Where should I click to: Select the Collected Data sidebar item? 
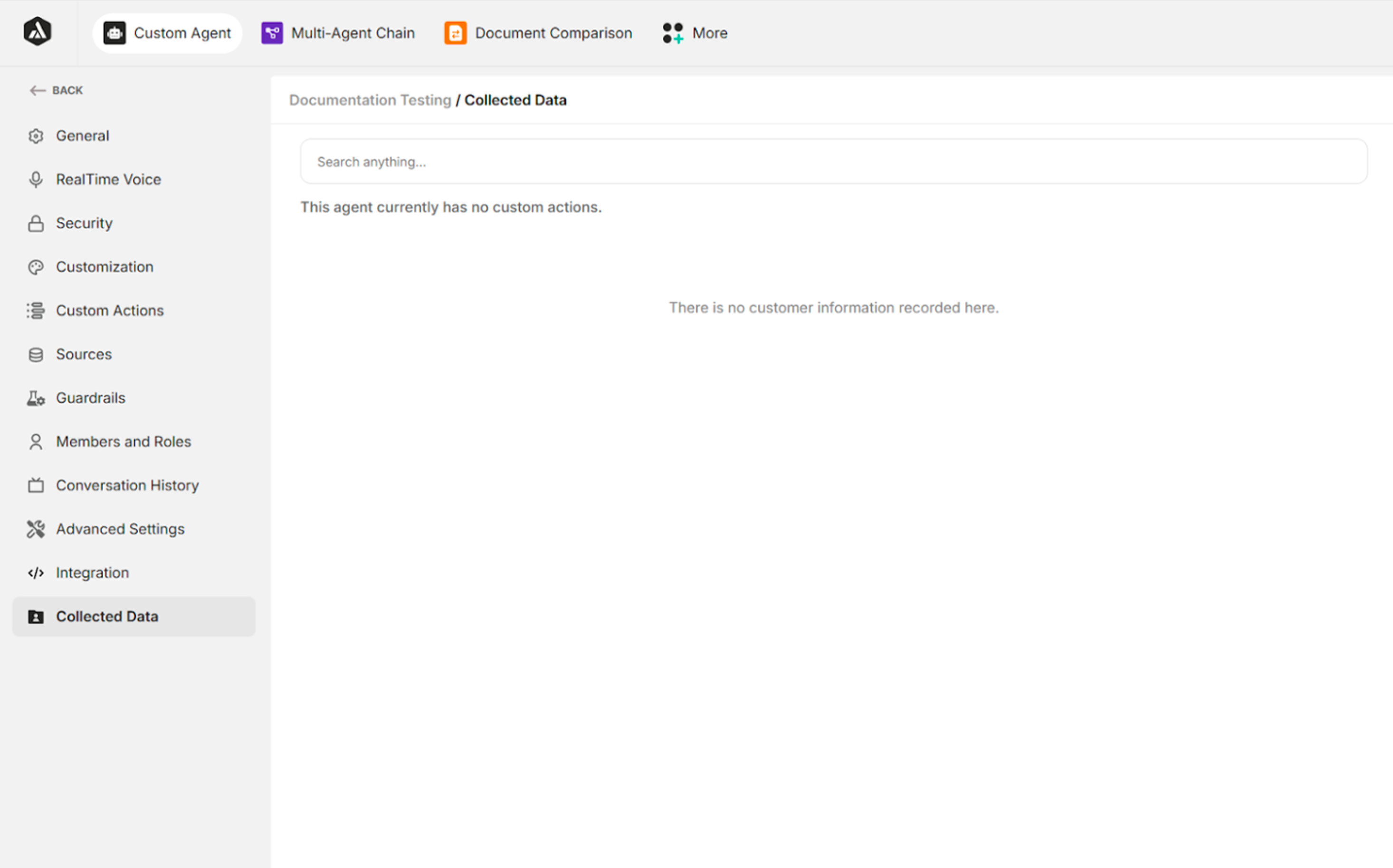[x=107, y=616]
